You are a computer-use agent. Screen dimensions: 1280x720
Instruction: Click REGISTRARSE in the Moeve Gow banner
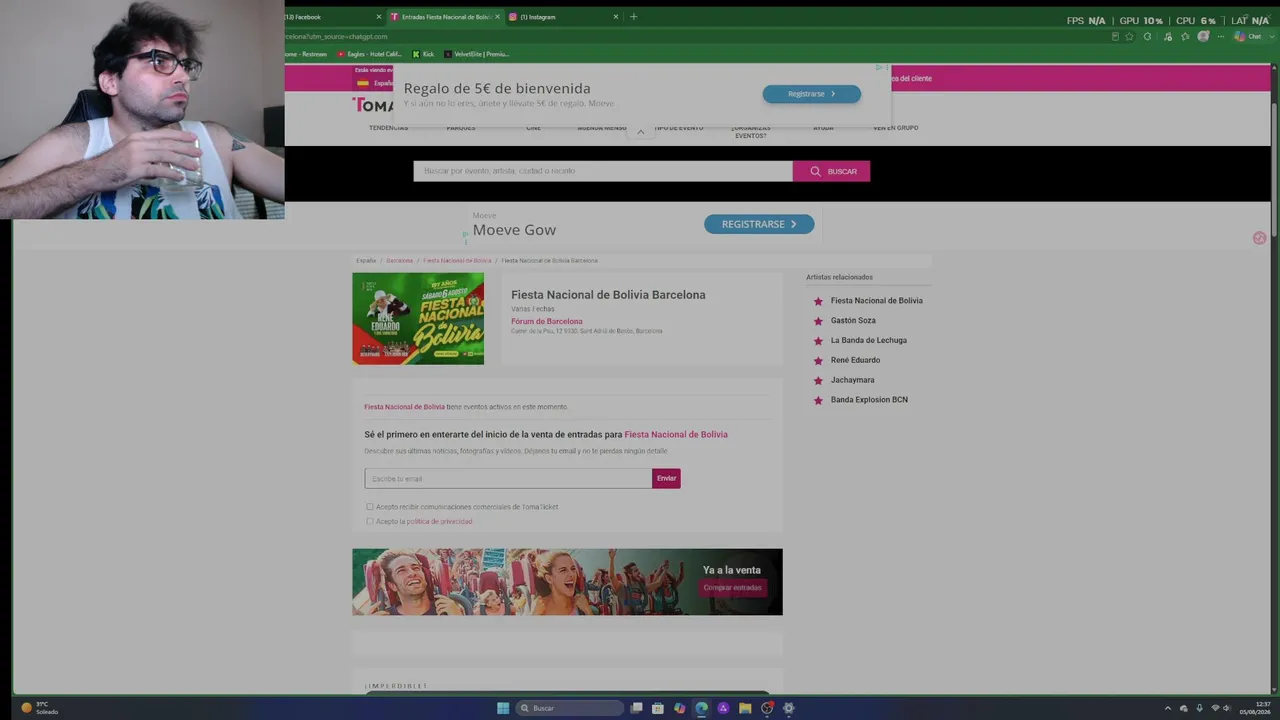tap(759, 224)
